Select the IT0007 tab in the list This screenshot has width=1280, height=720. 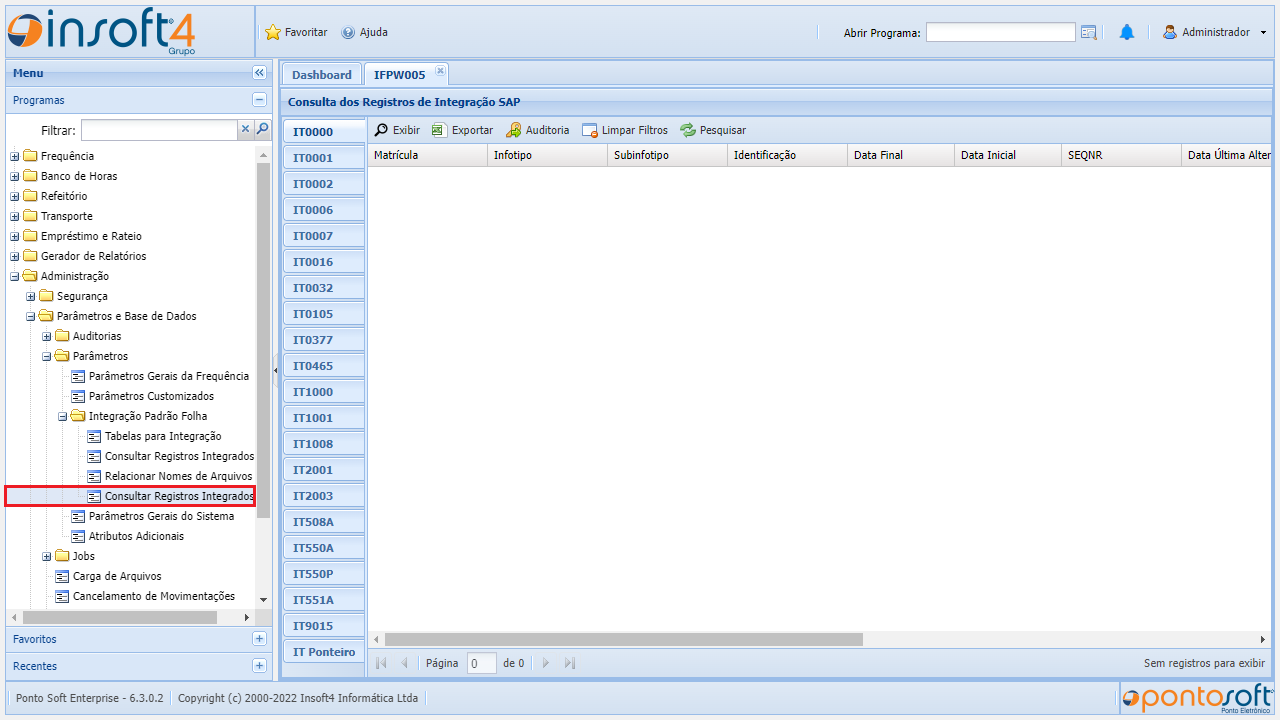tap(323, 235)
